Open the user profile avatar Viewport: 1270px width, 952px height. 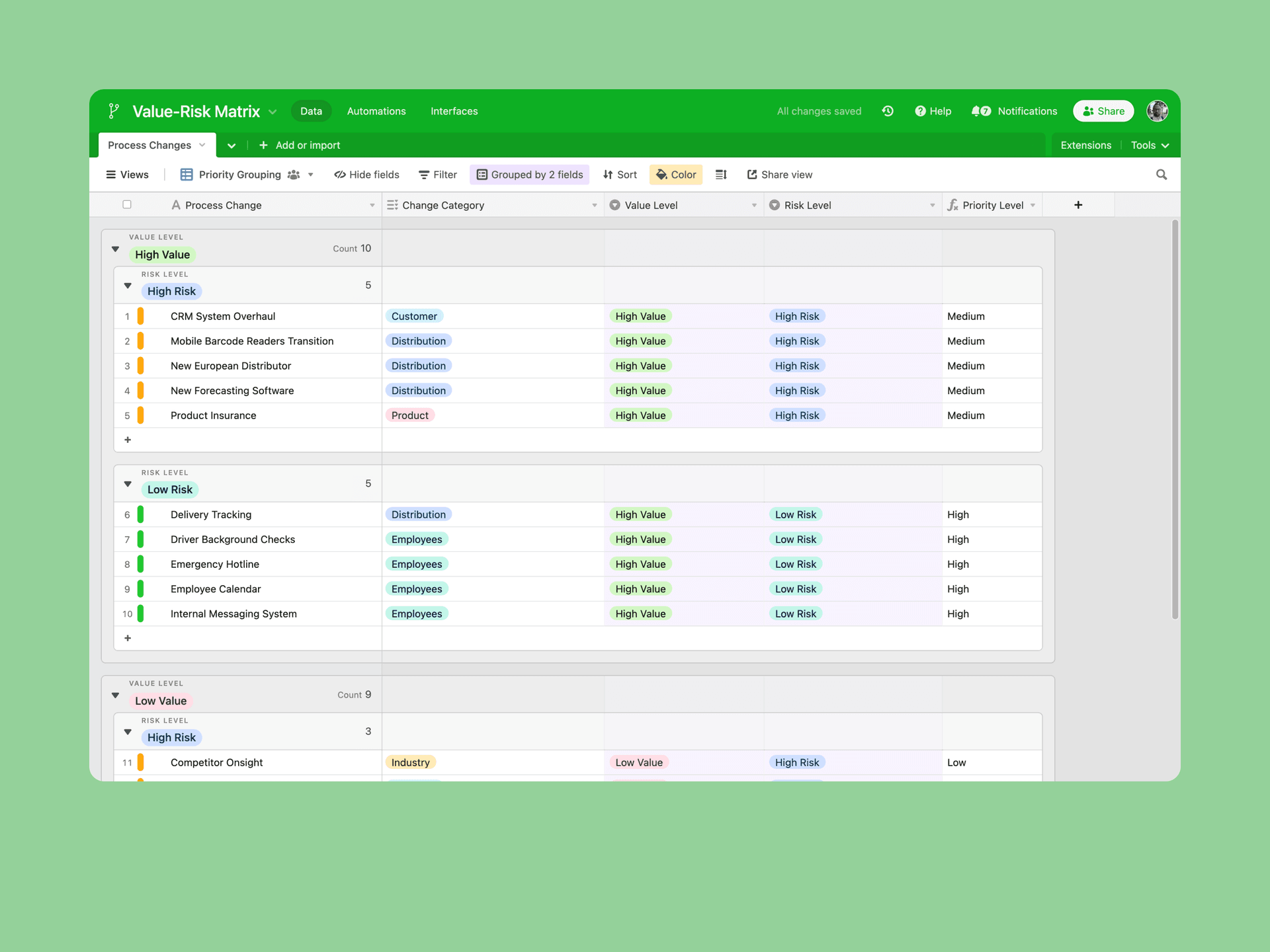coord(1157,111)
